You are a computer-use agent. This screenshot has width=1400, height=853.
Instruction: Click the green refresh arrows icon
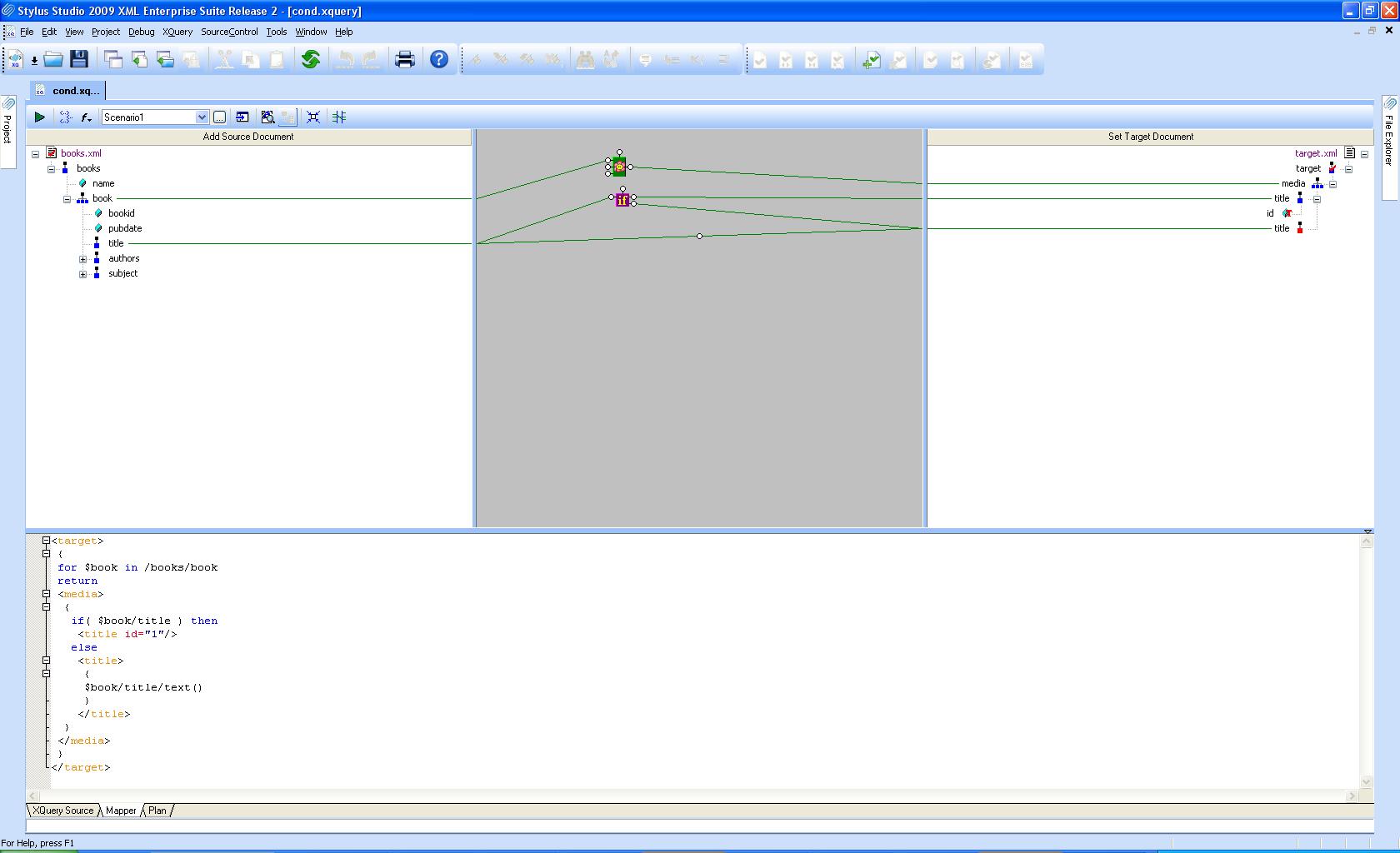311,59
